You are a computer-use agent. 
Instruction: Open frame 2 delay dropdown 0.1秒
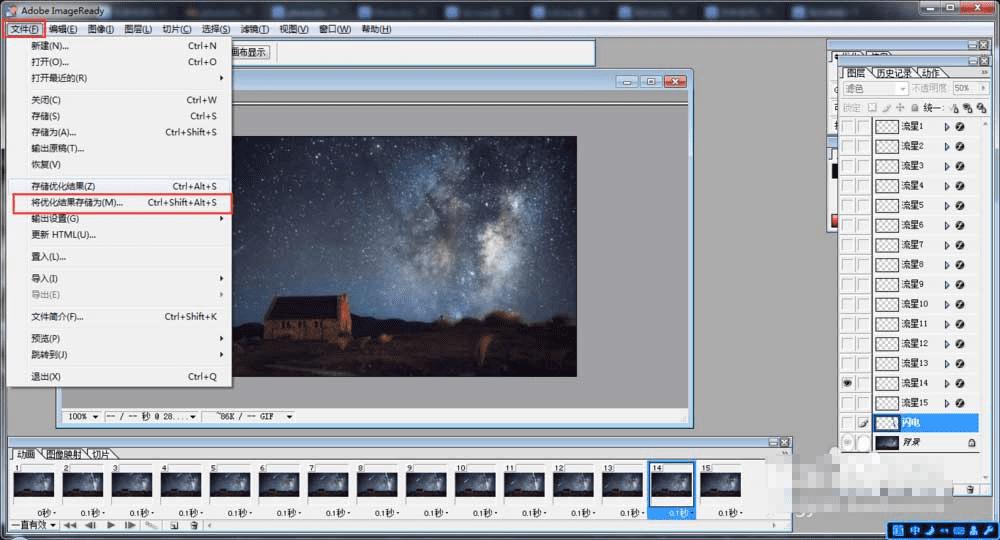click(x=93, y=513)
